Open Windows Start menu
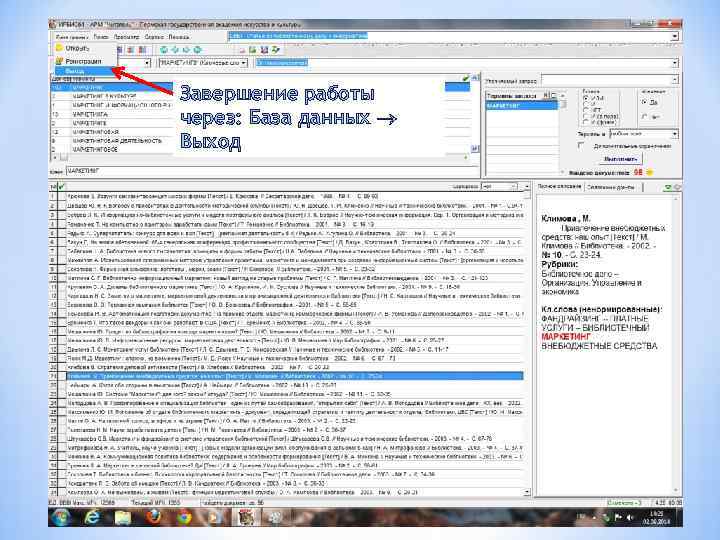This screenshot has height=540, width=720. click(61, 518)
